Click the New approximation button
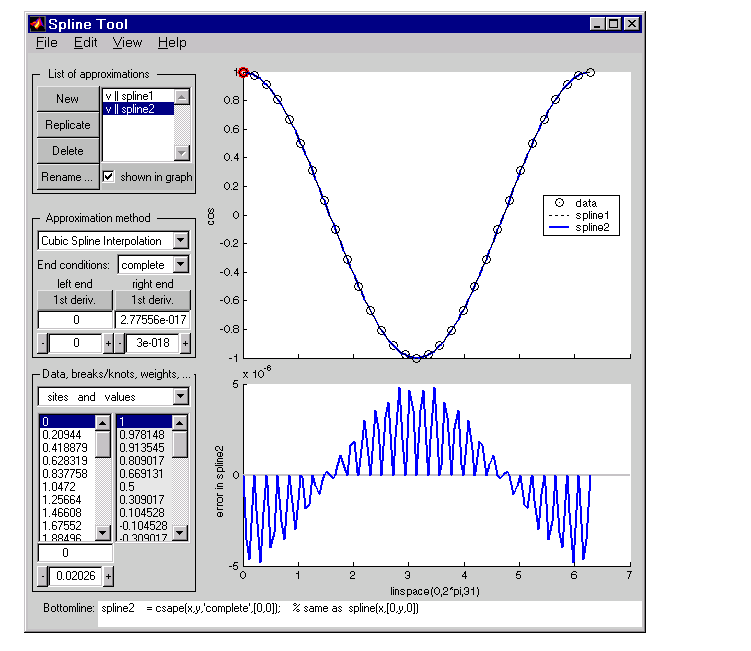 click(x=68, y=99)
